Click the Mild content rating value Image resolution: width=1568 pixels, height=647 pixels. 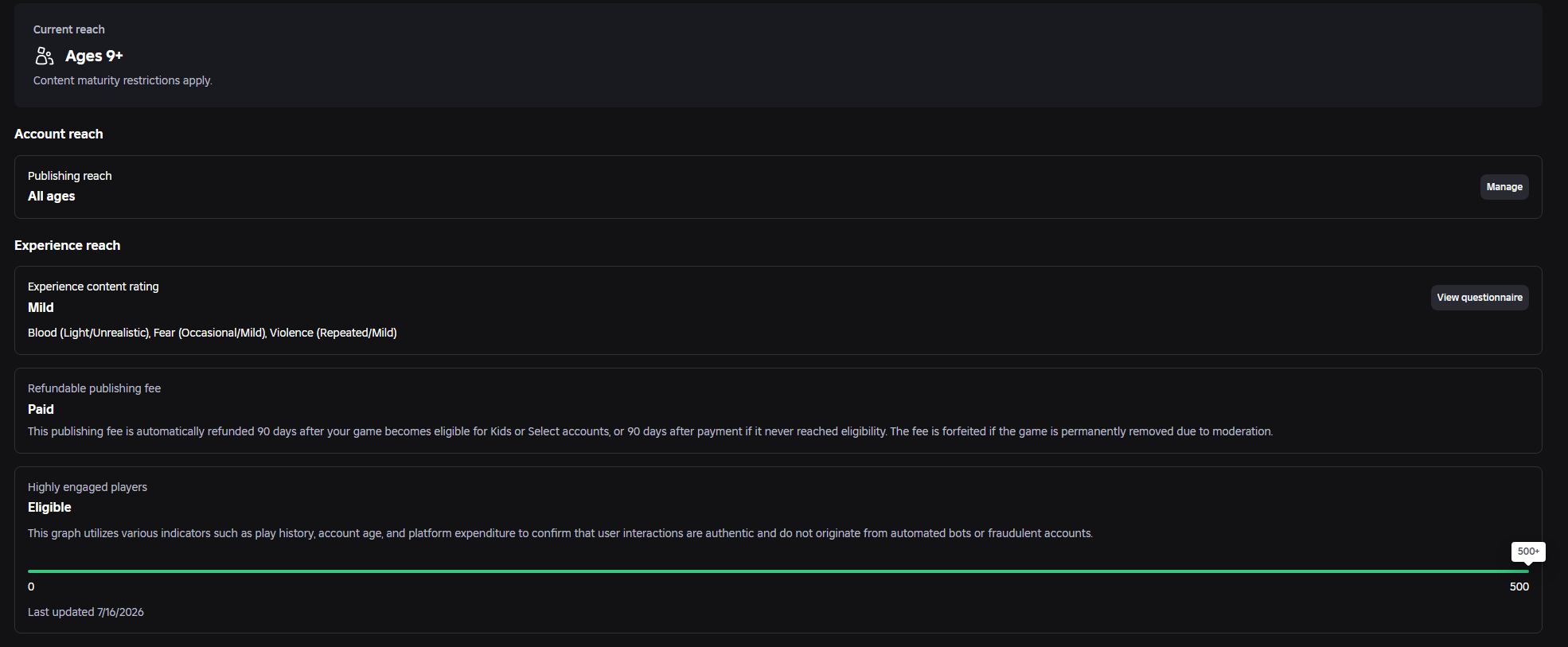[x=41, y=307]
